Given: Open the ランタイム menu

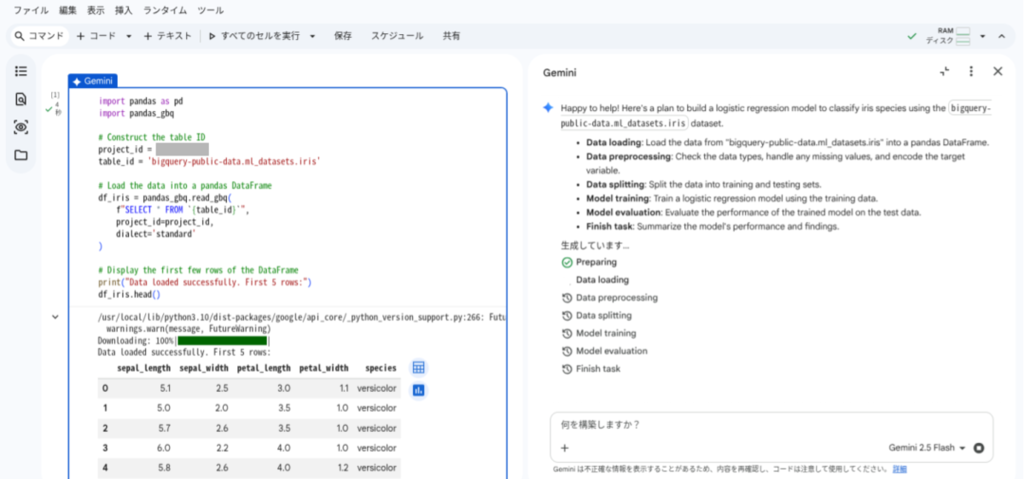Looking at the screenshot, I should coord(165,10).
